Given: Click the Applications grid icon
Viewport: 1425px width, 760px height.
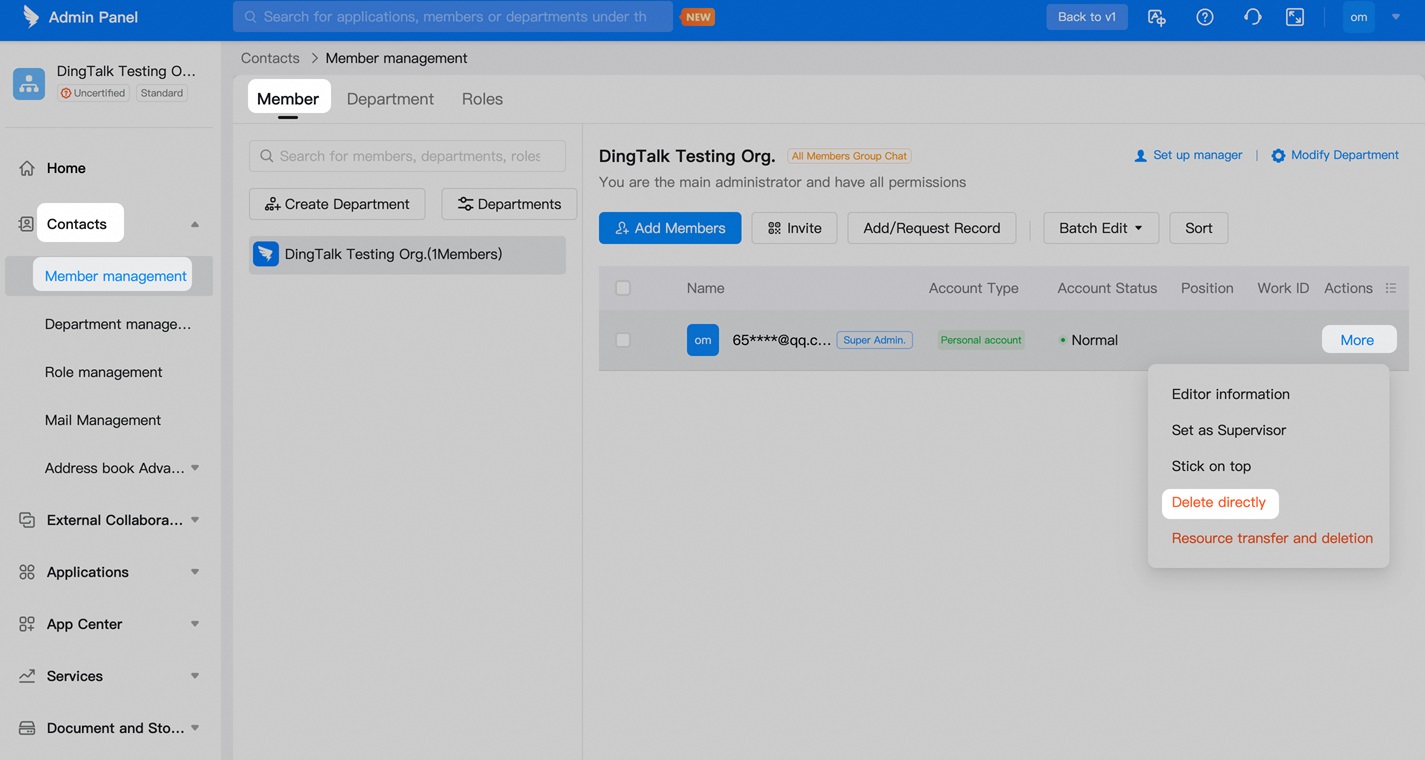Looking at the screenshot, I should pos(27,572).
